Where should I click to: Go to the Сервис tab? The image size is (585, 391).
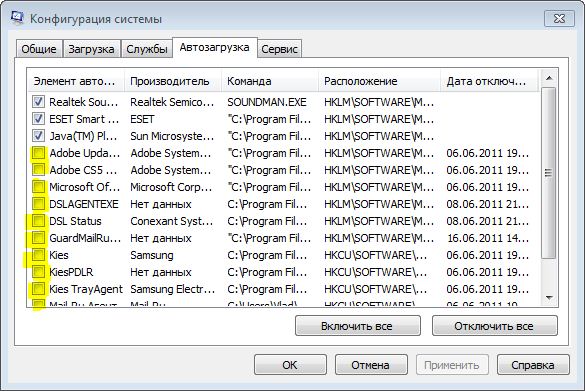(279, 49)
